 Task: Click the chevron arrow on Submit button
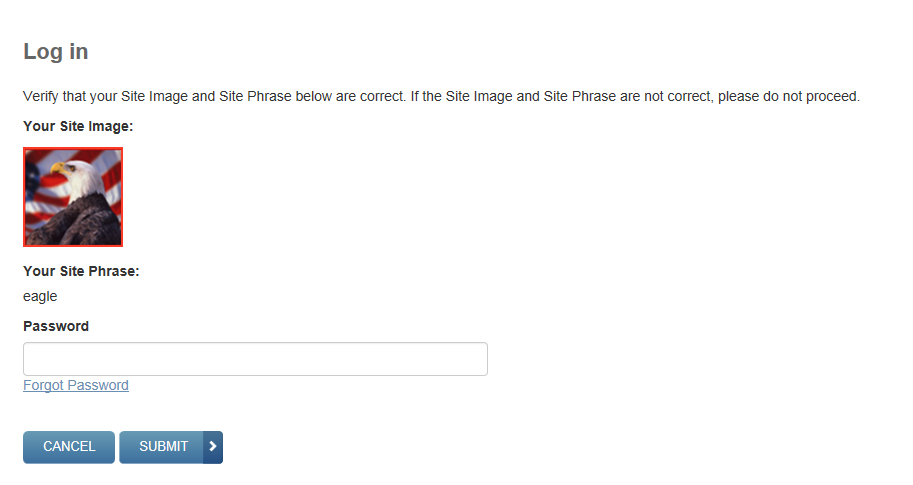coord(212,447)
